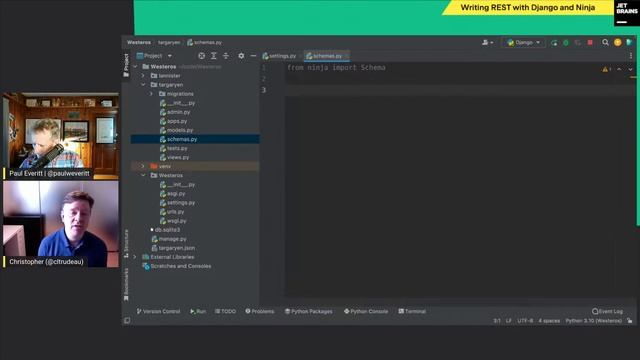
Task: Select wsgi.py in project tree
Action: click(173, 221)
